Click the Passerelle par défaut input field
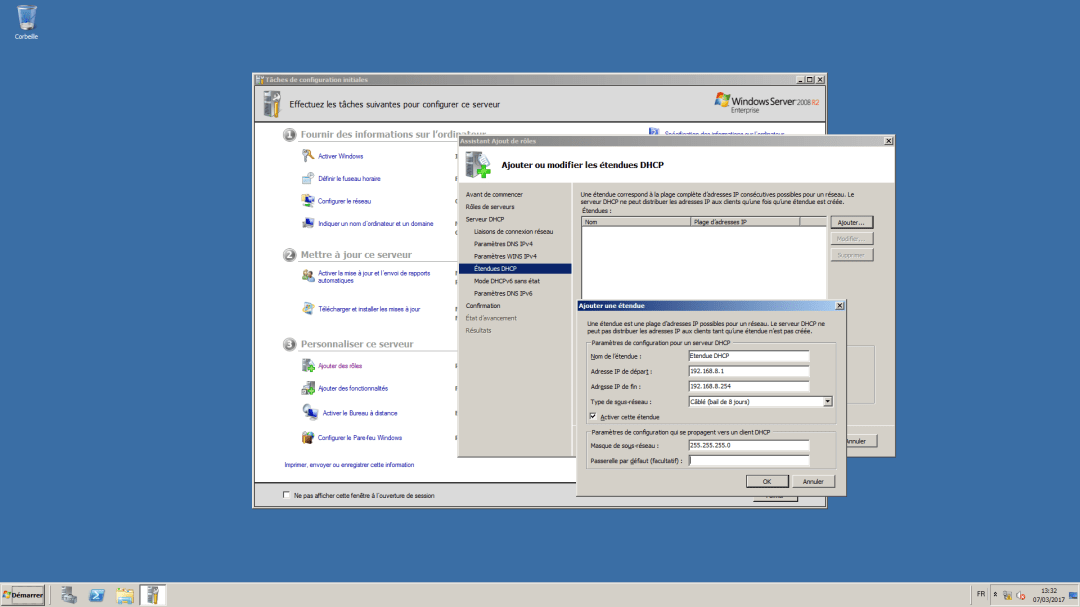 coord(751,460)
